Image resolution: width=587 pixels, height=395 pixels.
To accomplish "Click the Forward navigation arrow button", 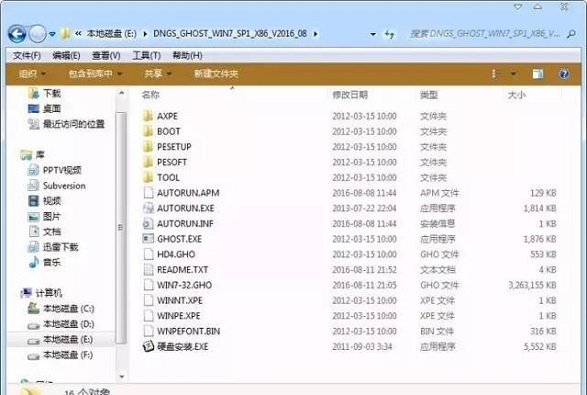I will click(x=37, y=34).
